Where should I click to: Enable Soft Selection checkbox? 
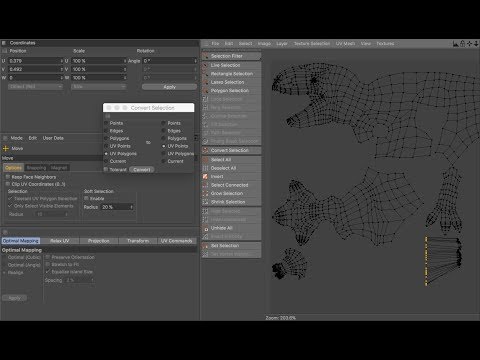pos(86,198)
